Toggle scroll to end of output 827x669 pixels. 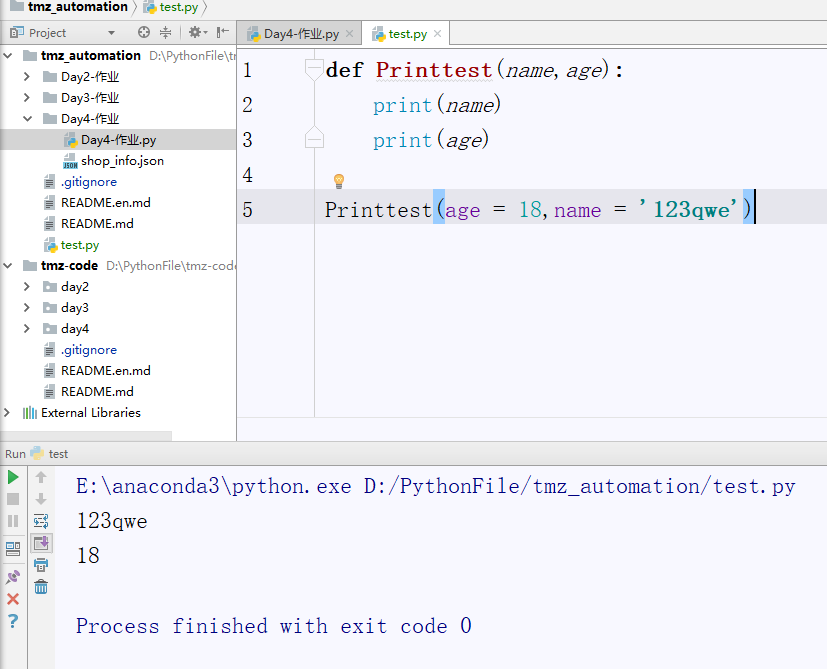click(x=41, y=543)
